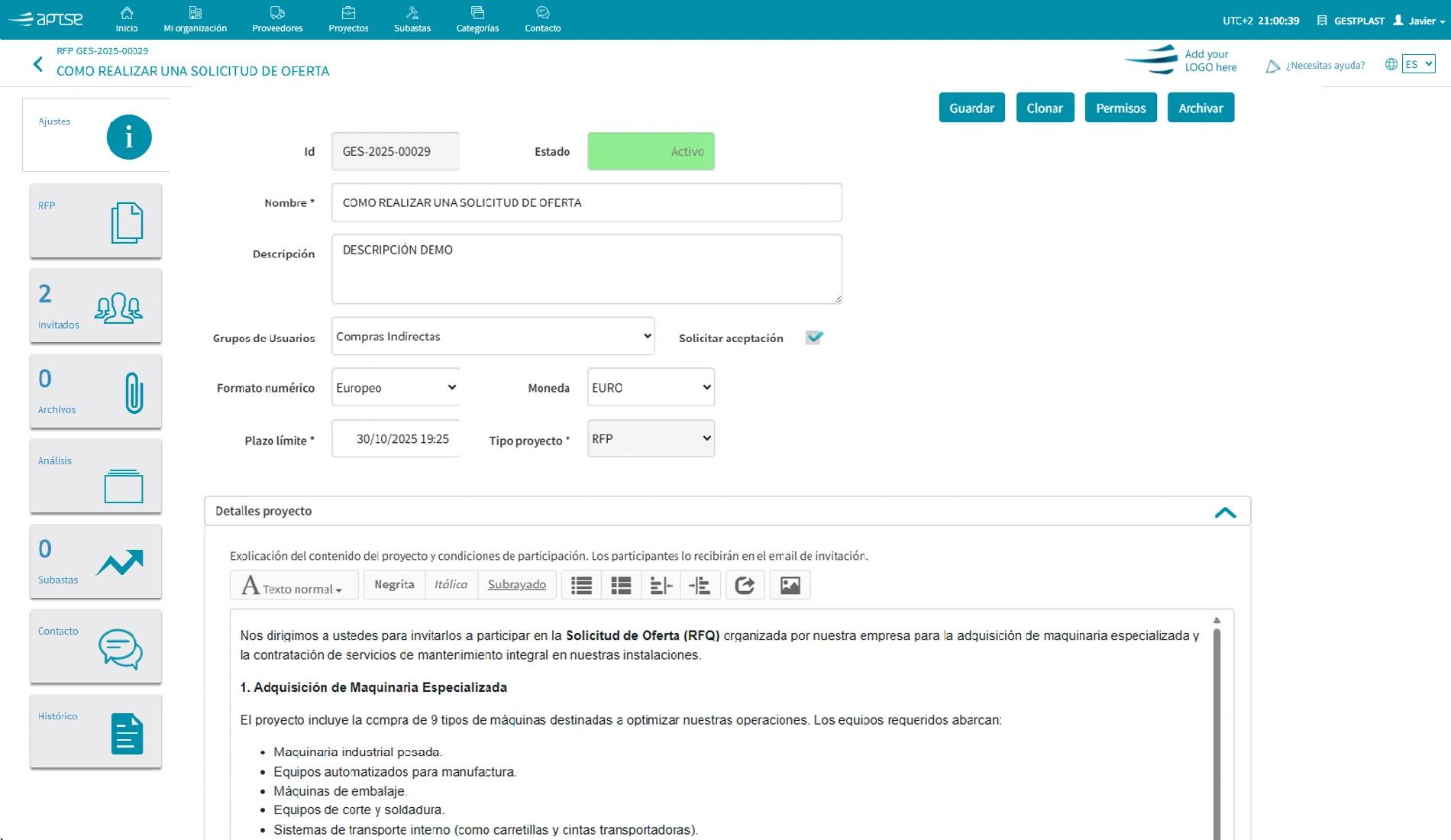Go back using the left chevron arrow
Image resolution: width=1451 pixels, height=840 pixels.
(38, 64)
